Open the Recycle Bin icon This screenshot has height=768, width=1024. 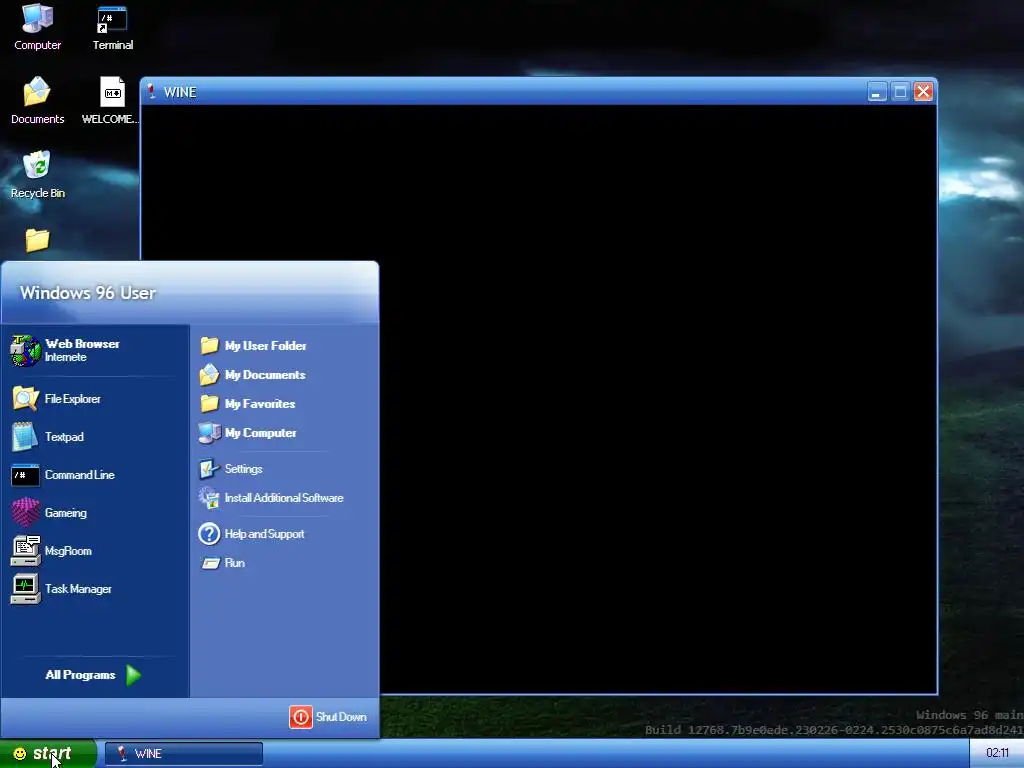(x=37, y=174)
